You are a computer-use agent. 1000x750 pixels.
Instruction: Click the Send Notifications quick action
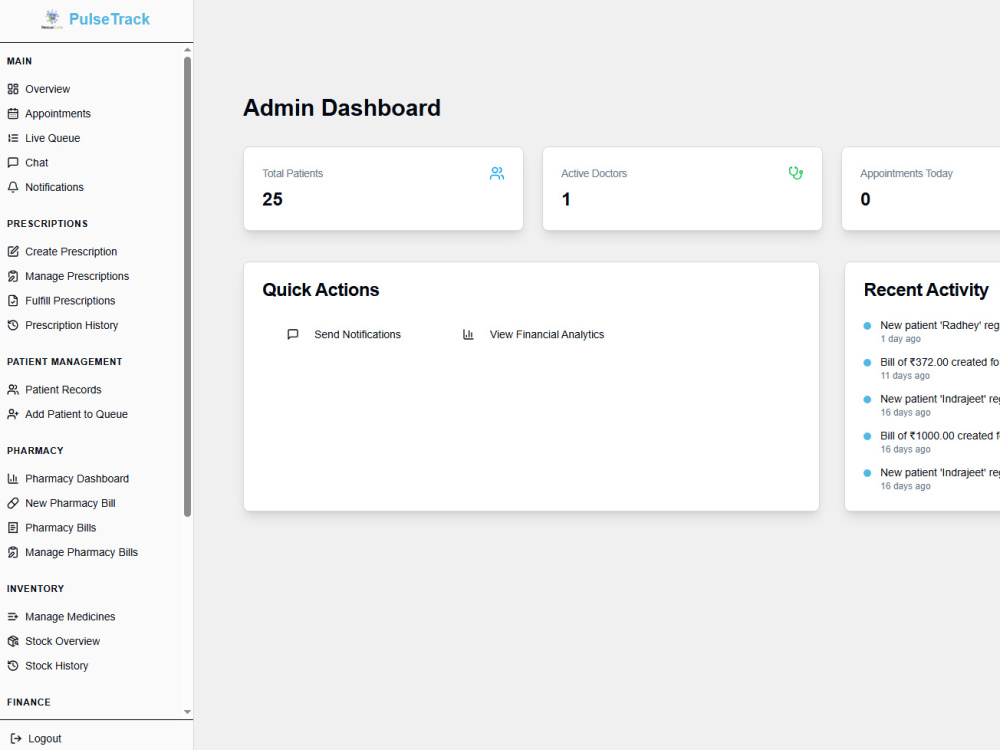344,334
